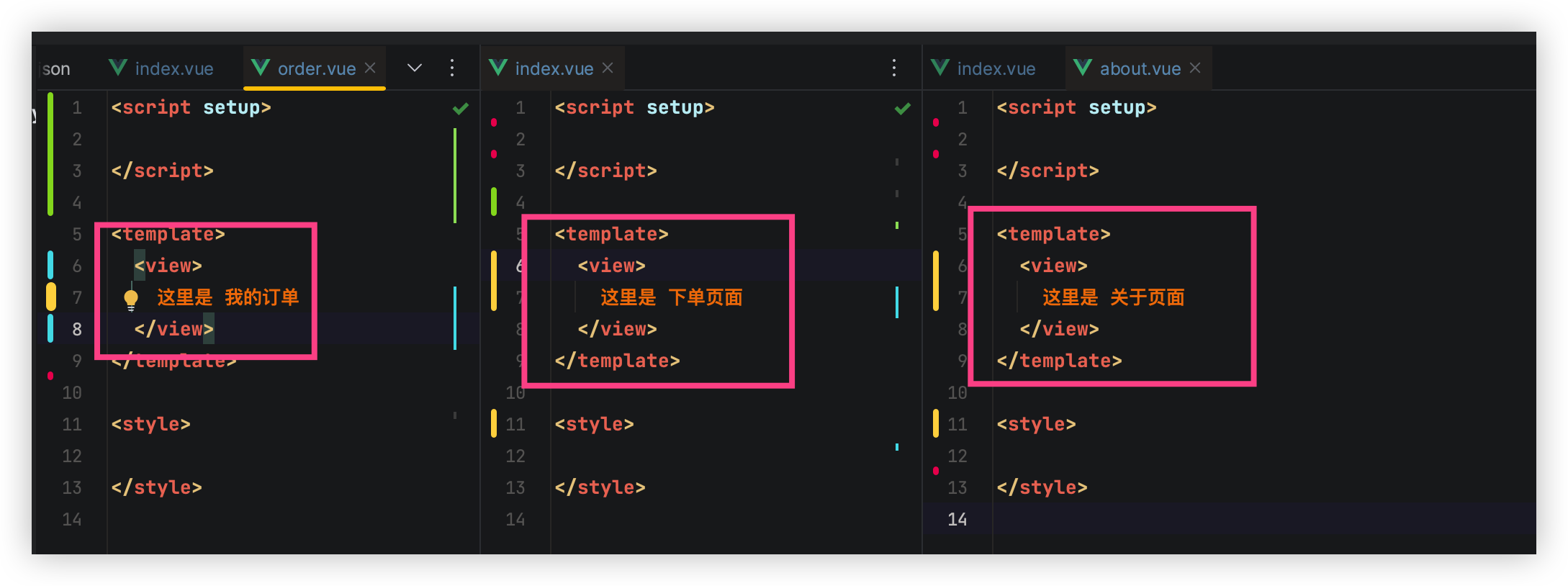The width and height of the screenshot is (1568, 586).
Task: Switch to index.vue tab left of about.vue
Action: [x=996, y=68]
